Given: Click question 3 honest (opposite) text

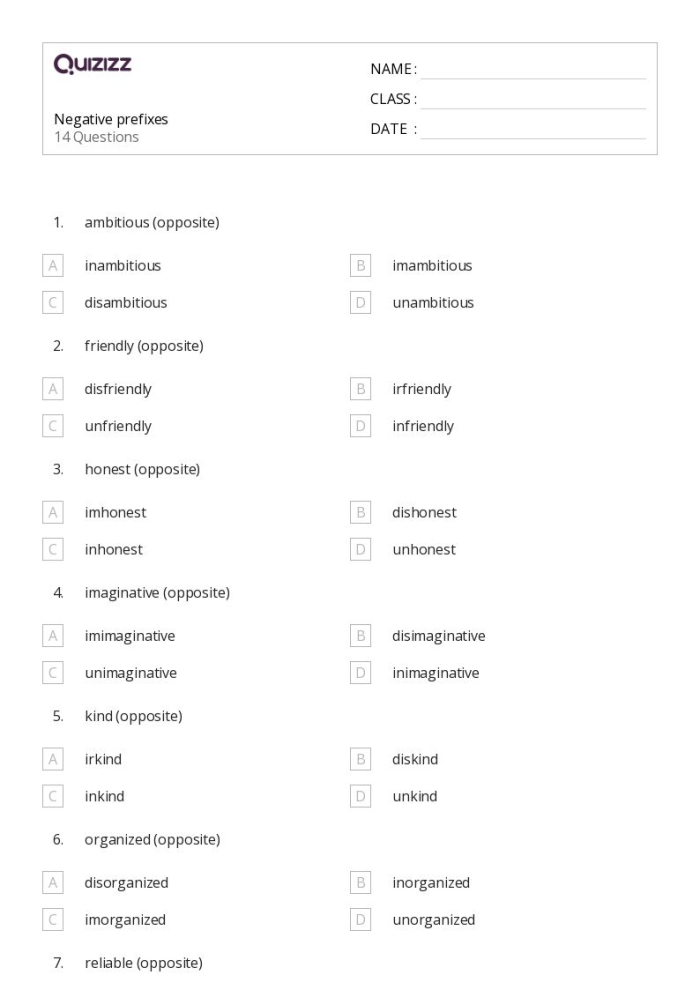Looking at the screenshot, I should coord(142,469).
